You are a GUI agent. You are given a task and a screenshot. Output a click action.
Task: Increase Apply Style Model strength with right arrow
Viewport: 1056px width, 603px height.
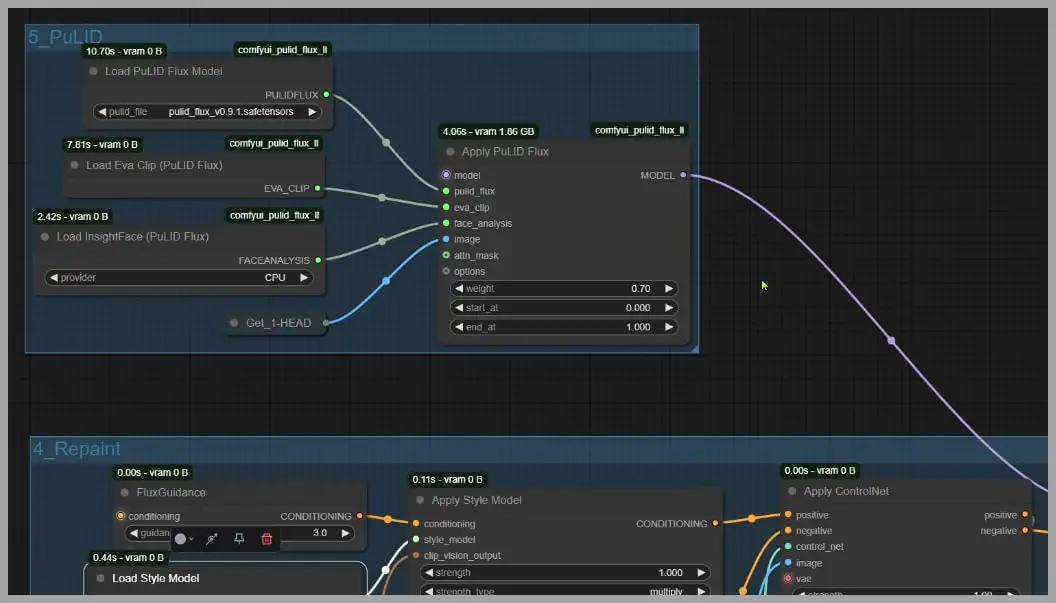click(x=701, y=573)
